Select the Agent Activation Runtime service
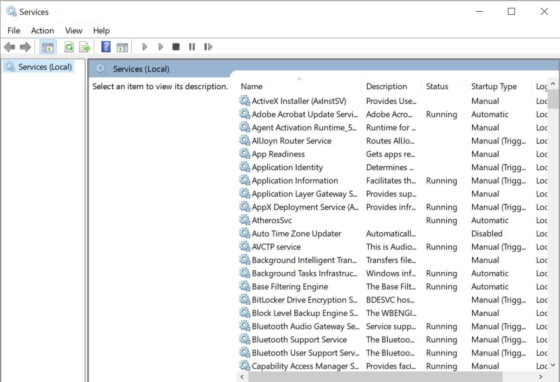 click(393, 127)
